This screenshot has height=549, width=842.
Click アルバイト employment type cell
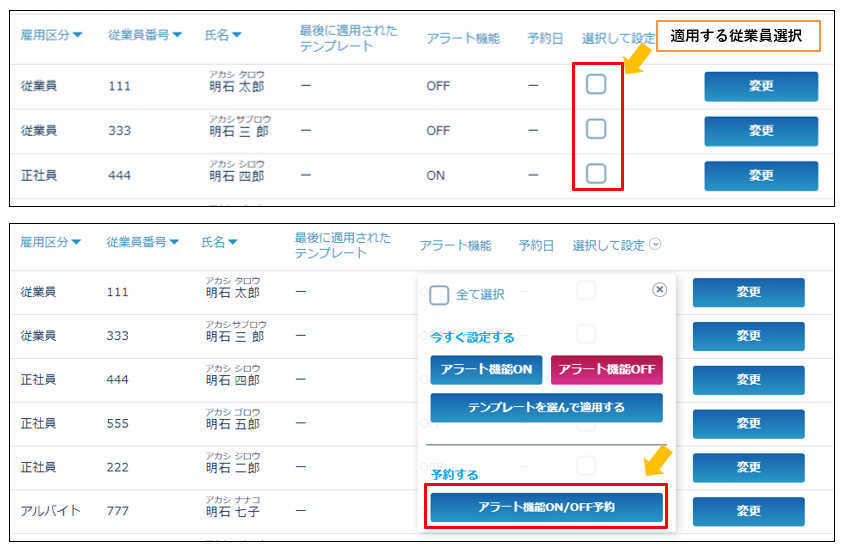[x=50, y=511]
